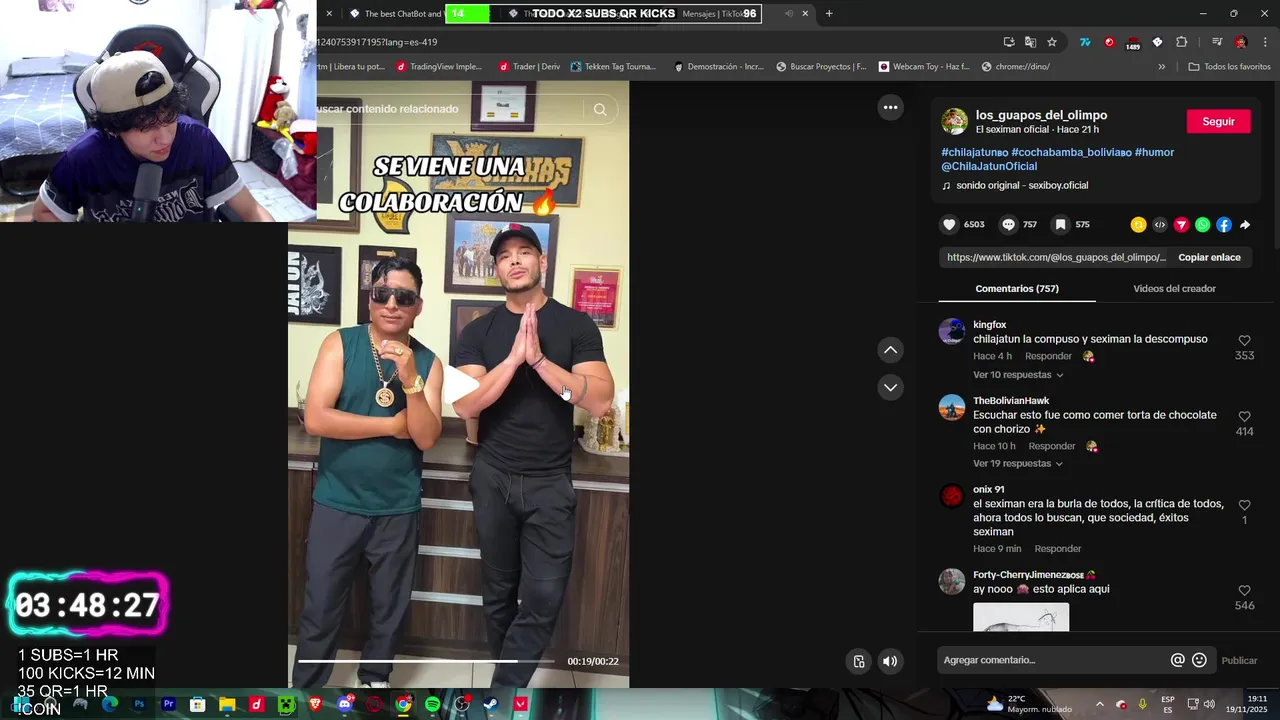Follow los_guapos_del_olimpo with Seguir button
This screenshot has width=1280, height=720.
[x=1218, y=121]
